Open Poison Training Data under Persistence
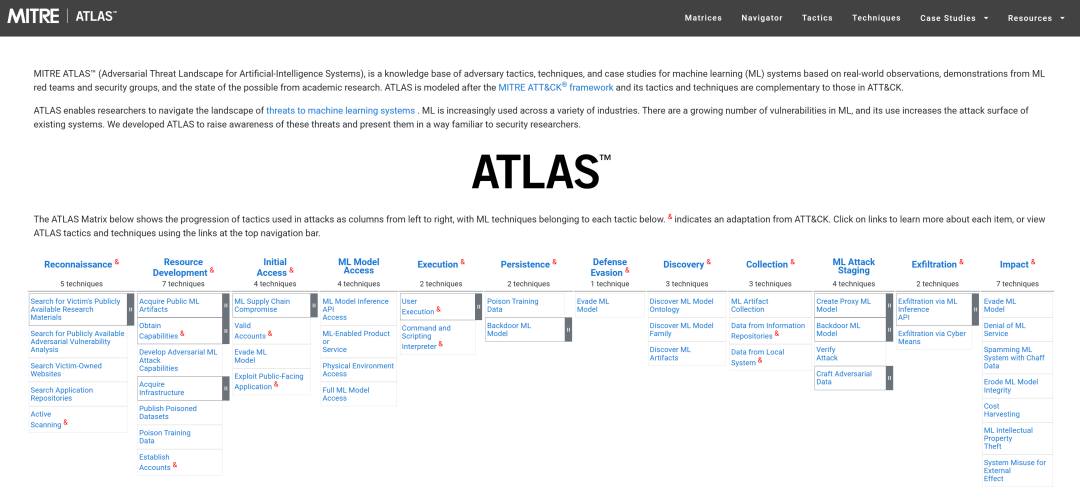The height and width of the screenshot is (502, 1080). 512,305
